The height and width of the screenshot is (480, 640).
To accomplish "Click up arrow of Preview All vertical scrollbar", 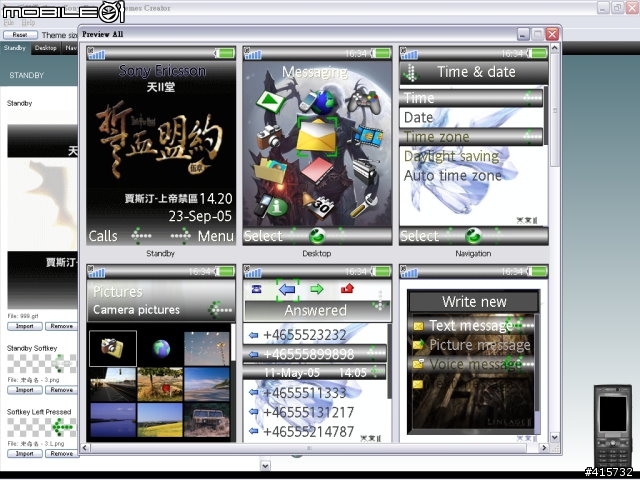I will coord(555,49).
